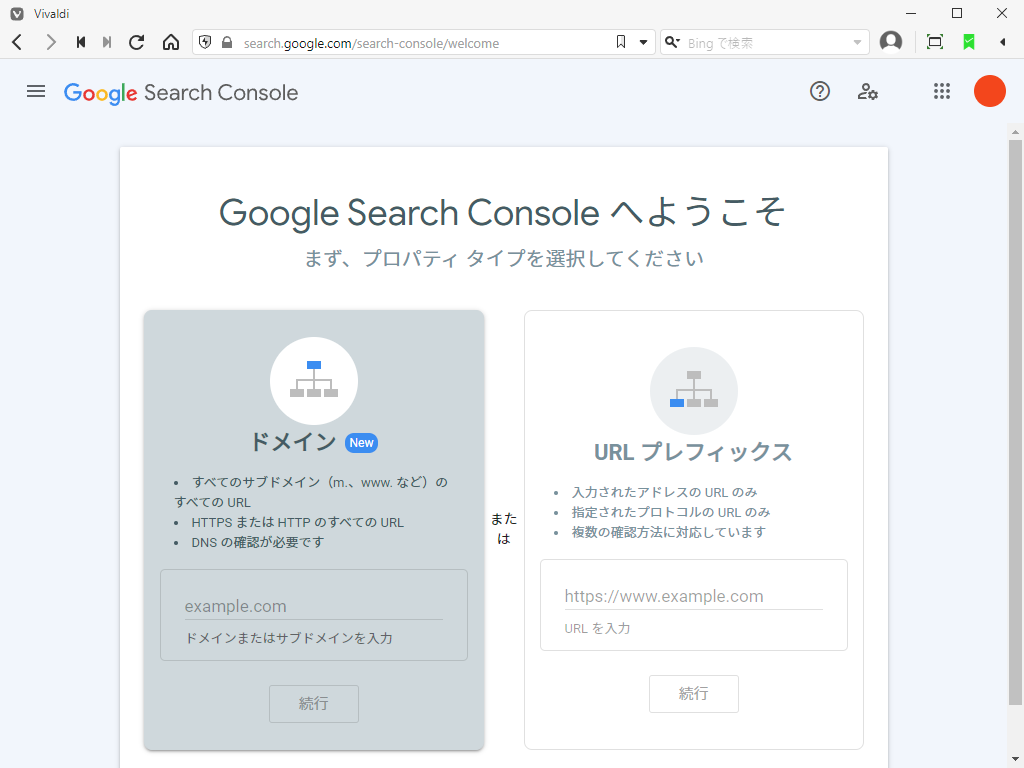Click the page address URL text

372,43
